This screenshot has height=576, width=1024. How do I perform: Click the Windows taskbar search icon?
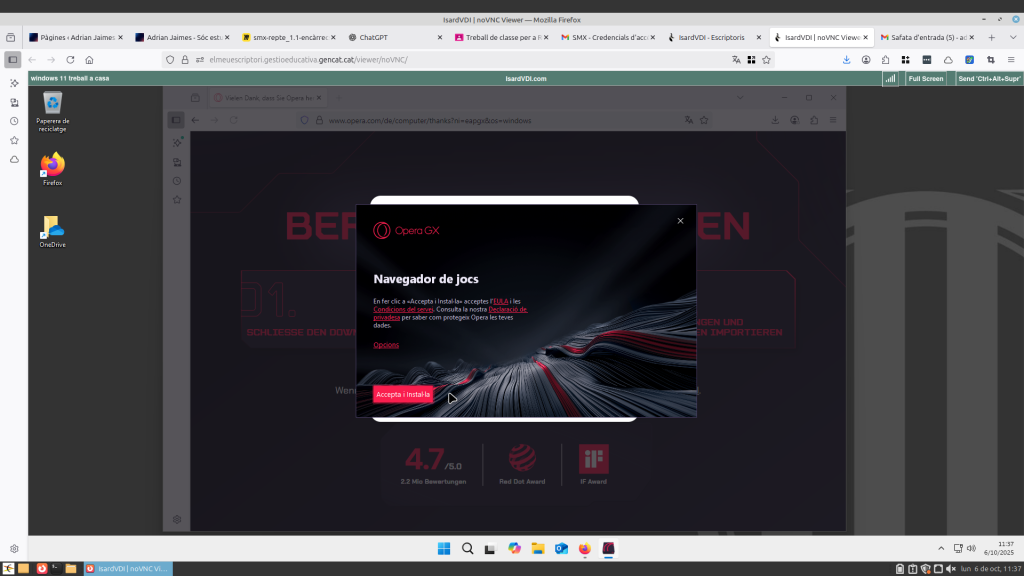[467, 548]
